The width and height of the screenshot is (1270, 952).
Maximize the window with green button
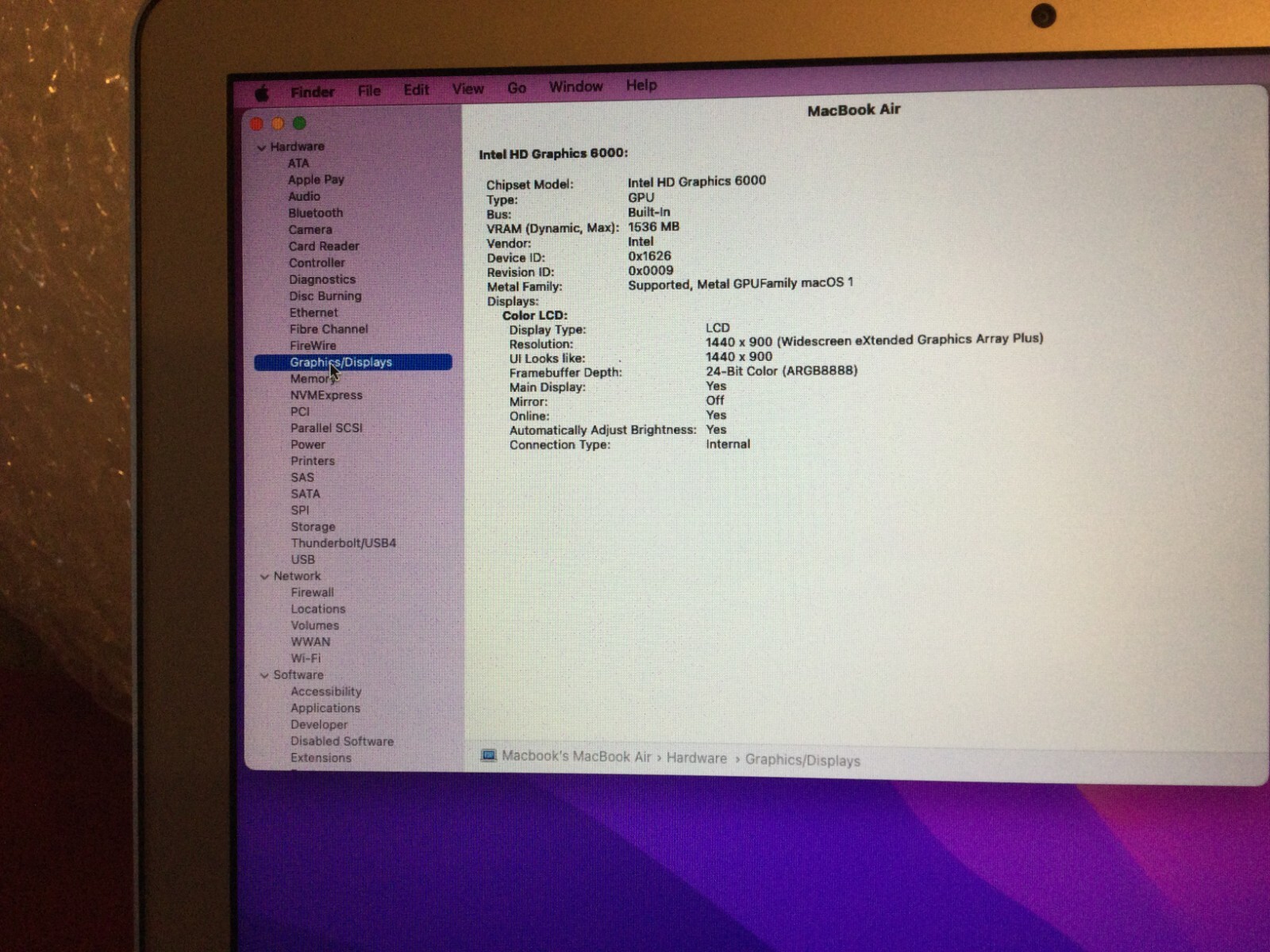coord(299,123)
